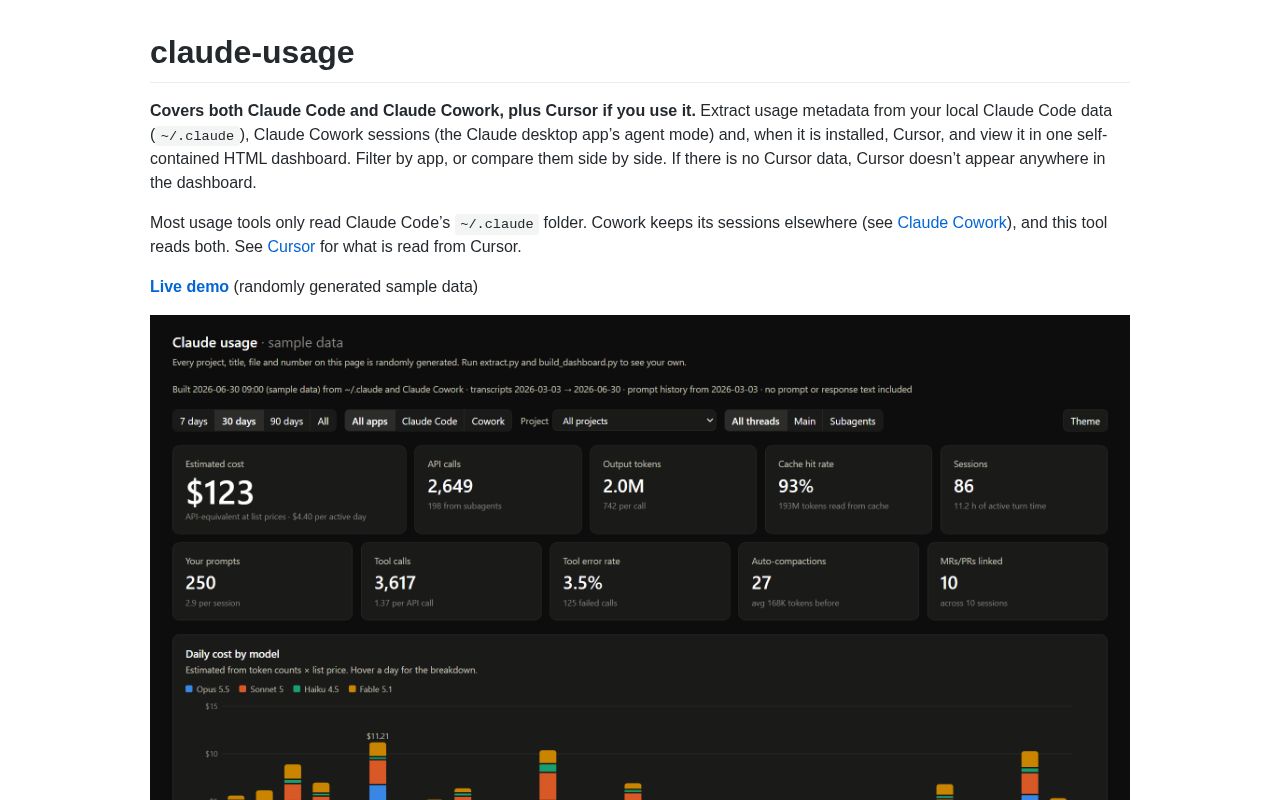Click the Theme button
The image size is (1280, 800).
pyautogui.click(x=1085, y=421)
